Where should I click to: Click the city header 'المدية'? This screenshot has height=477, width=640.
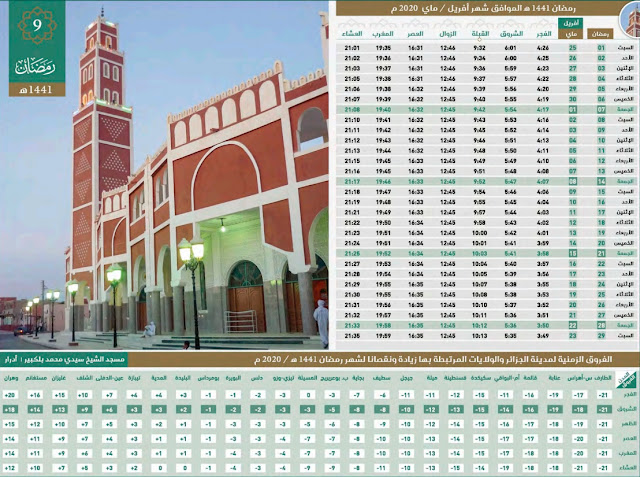(159, 378)
